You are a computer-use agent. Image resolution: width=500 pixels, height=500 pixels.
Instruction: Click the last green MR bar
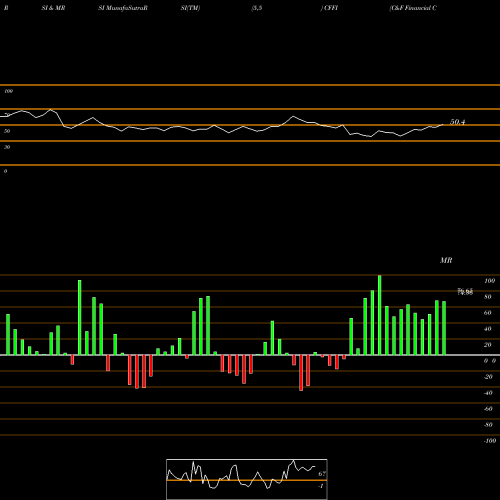[444, 328]
